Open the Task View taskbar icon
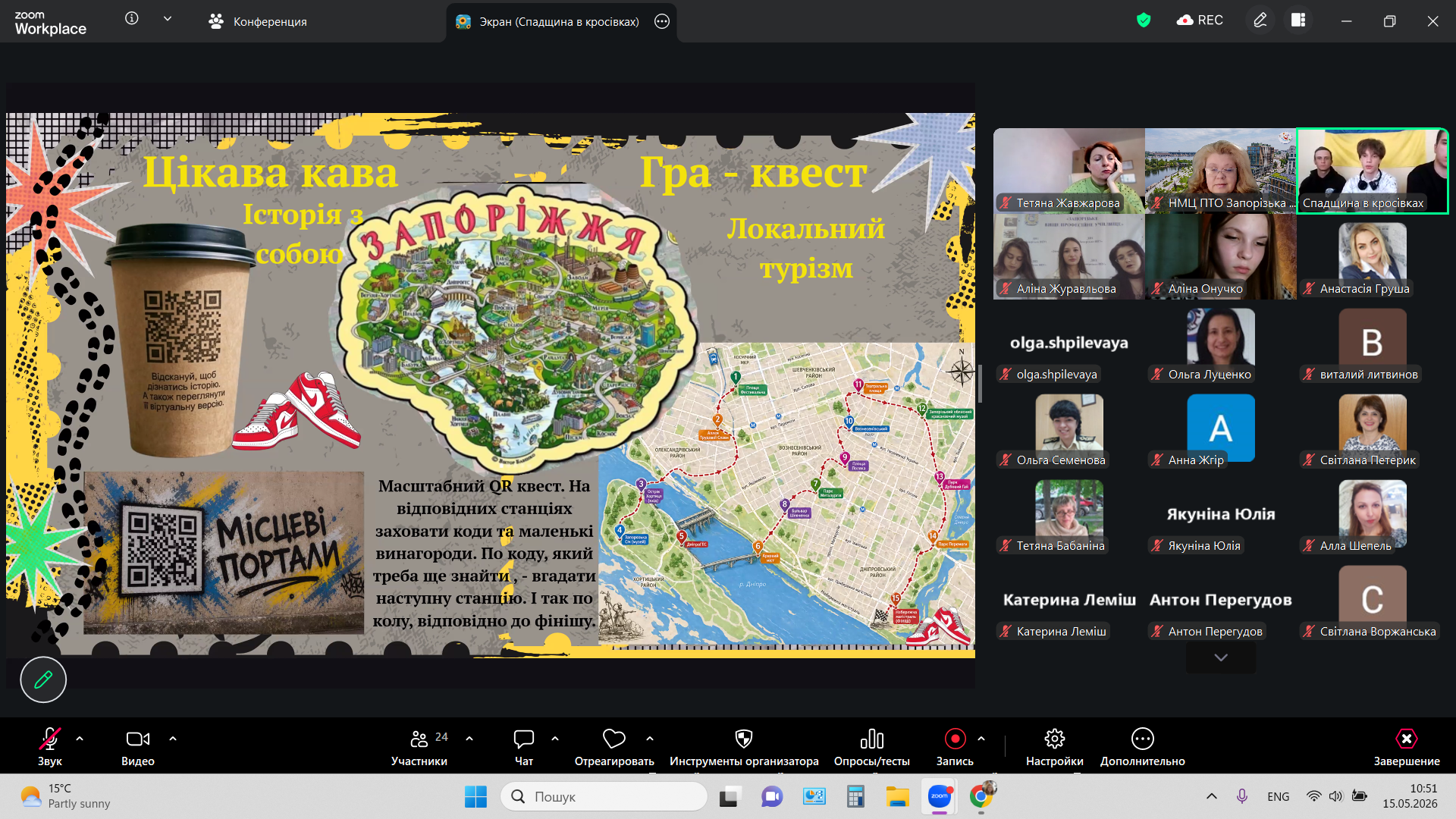This screenshot has width=1456, height=819. (730, 796)
